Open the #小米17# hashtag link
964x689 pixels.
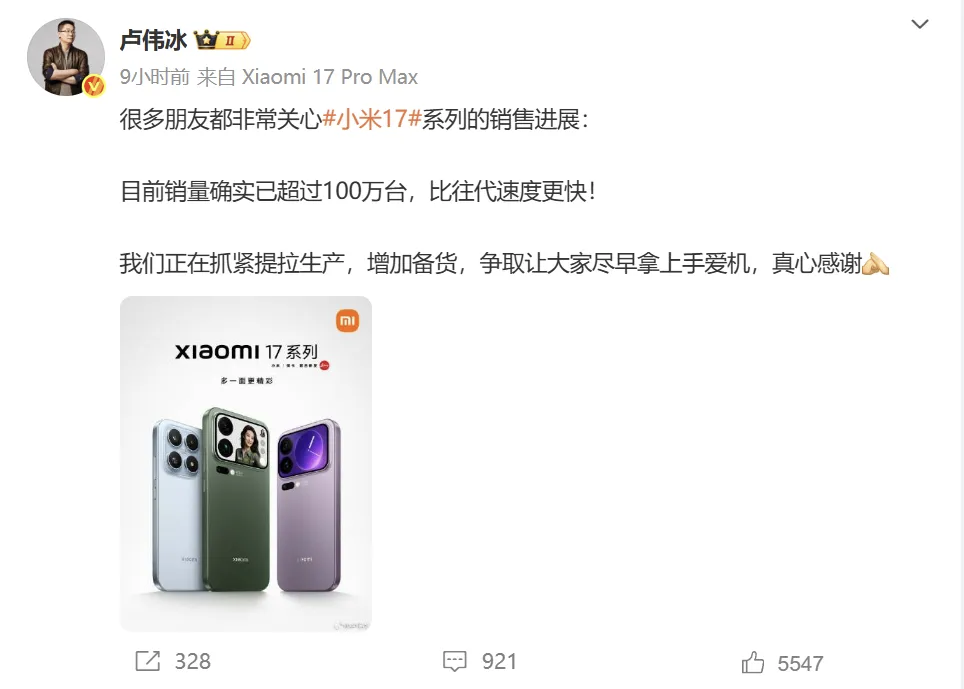(372, 119)
